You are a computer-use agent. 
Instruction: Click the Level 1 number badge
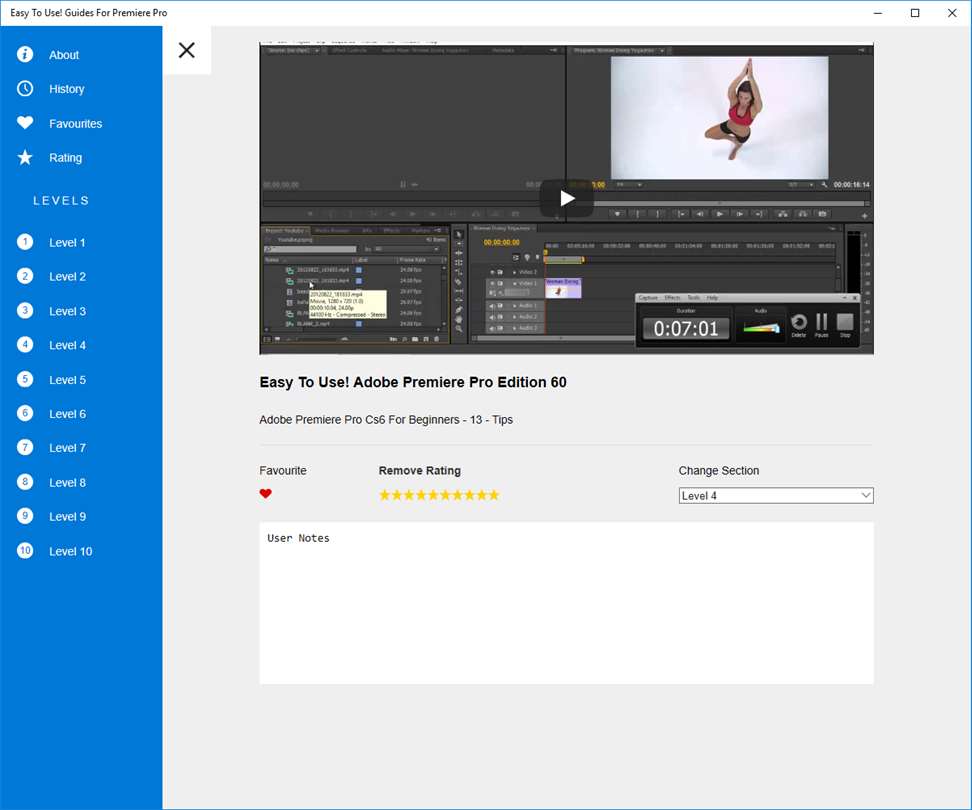tap(25, 242)
